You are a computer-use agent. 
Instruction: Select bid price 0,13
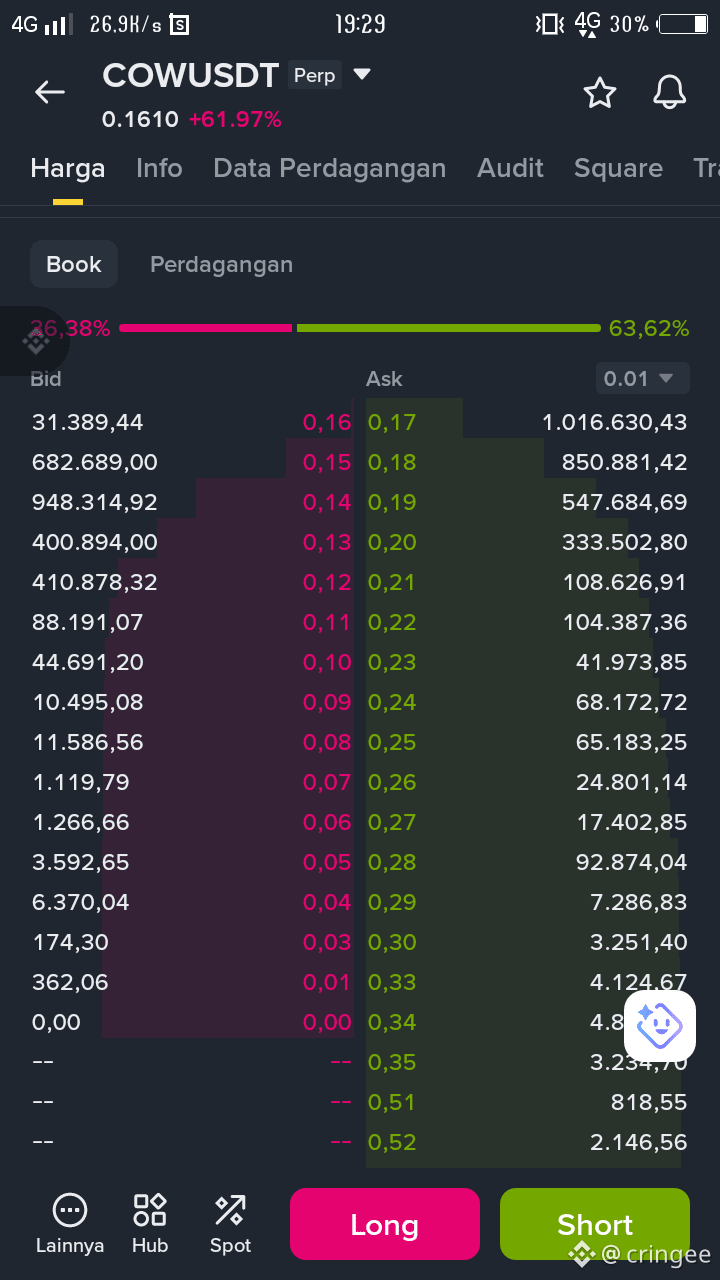327,542
